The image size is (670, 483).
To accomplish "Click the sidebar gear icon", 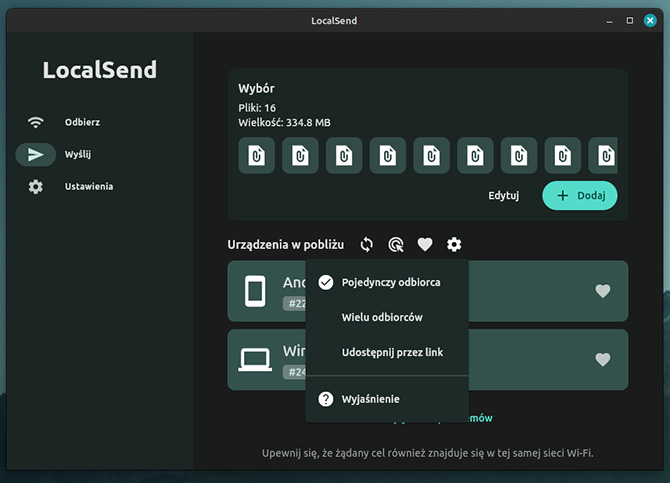I will [x=35, y=186].
